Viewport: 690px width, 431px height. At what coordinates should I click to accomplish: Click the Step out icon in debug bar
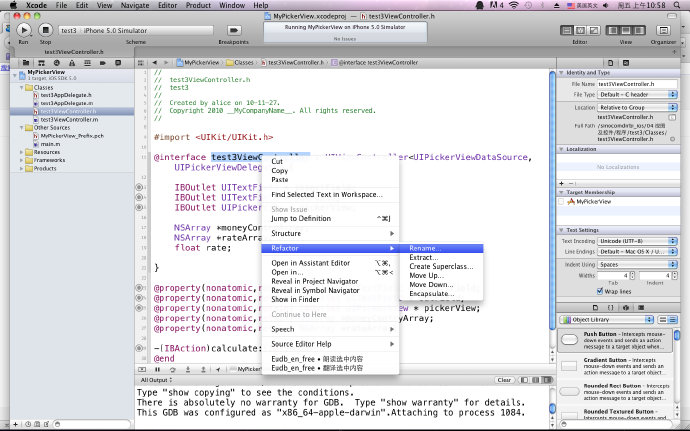click(x=203, y=370)
